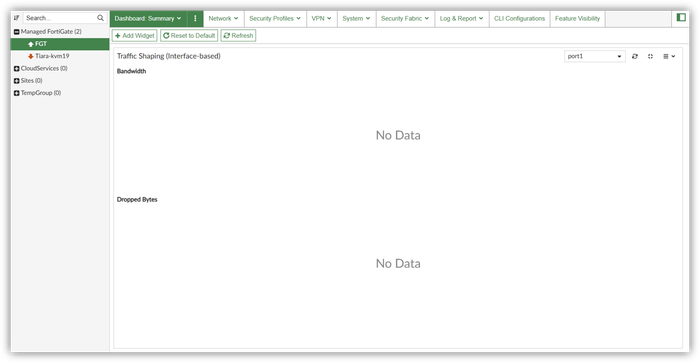Refresh the Traffic Shaping widget with its refresh icon

coord(635,56)
